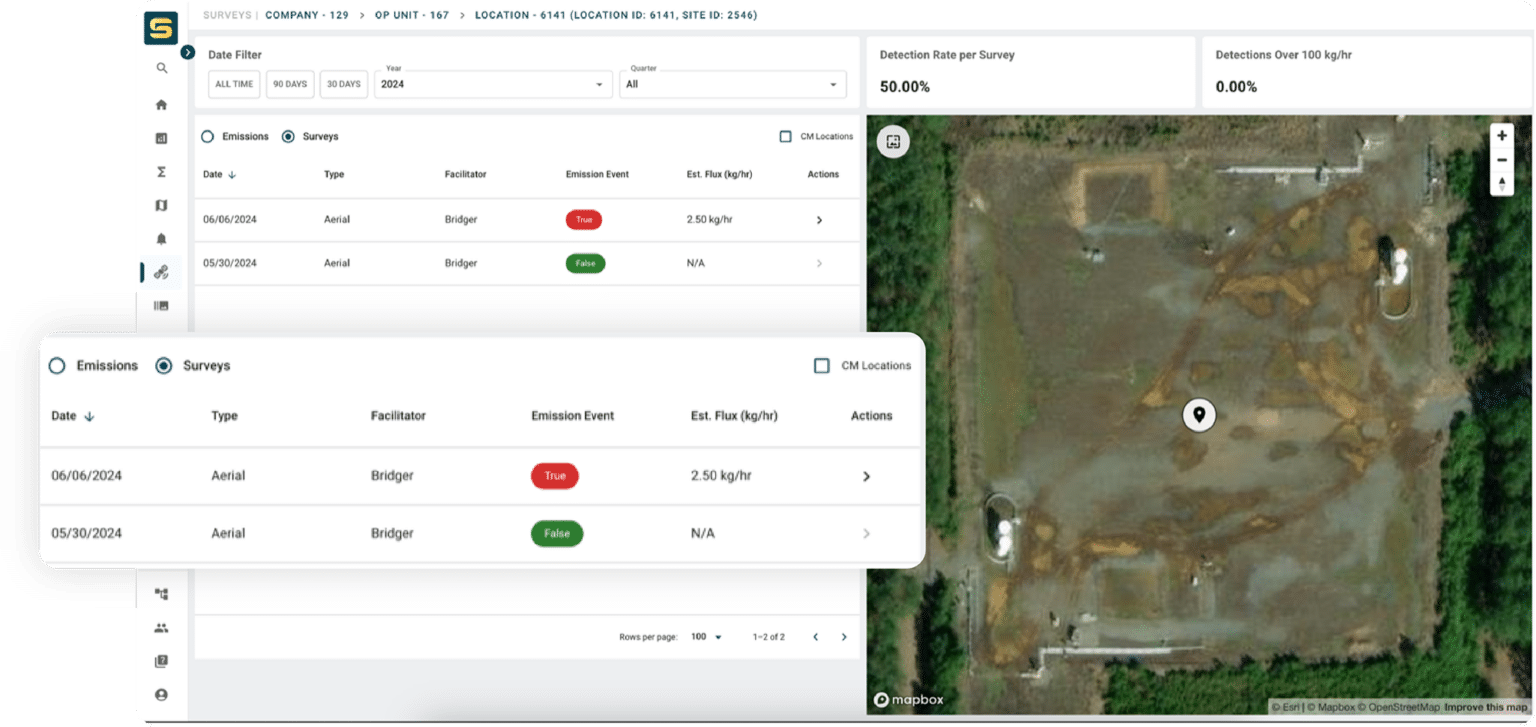1536x727 pixels.
Task: Enable CM Locations checkbox in enlarged callout
Action: 821,366
